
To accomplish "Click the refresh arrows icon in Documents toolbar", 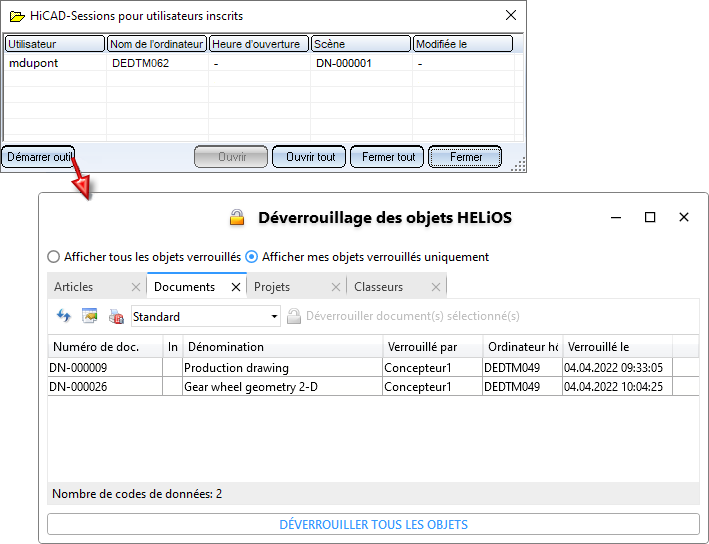I will (64, 316).
